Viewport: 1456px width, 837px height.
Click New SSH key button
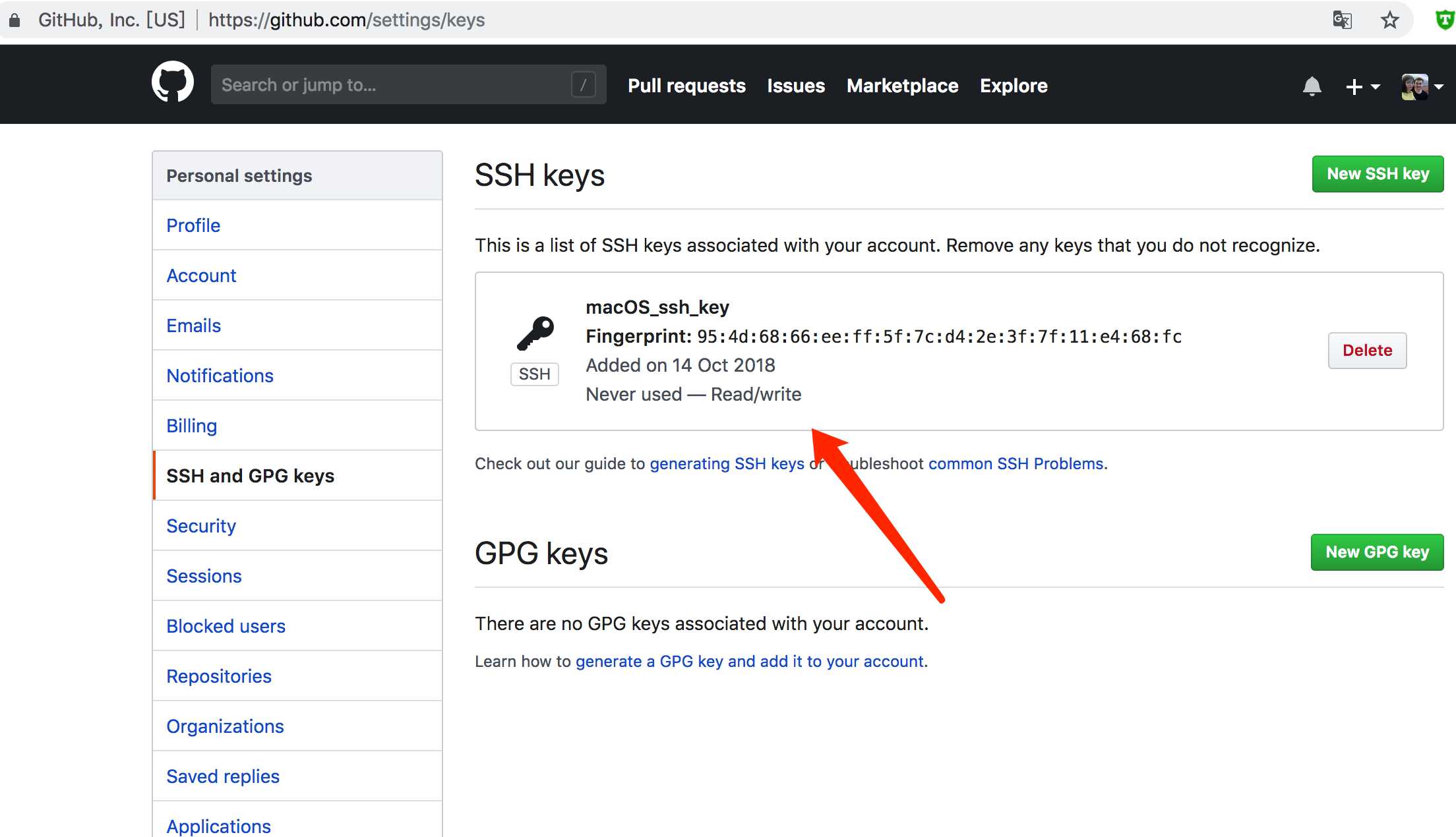click(1378, 174)
